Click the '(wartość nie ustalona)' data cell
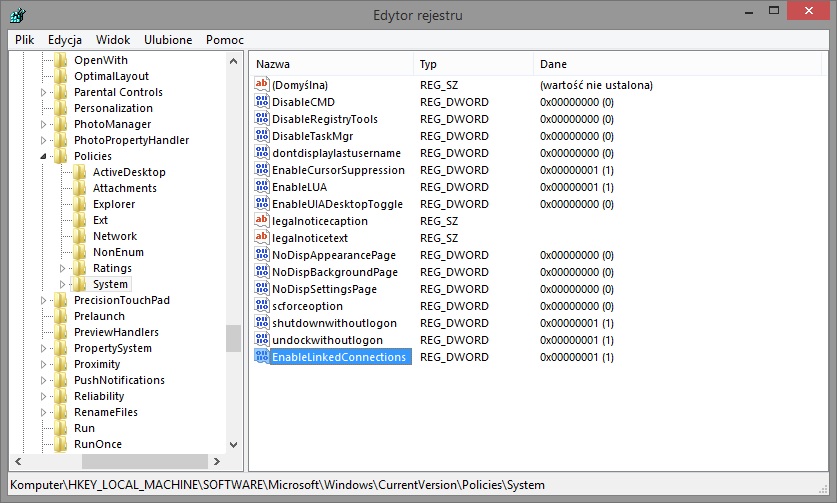The image size is (837, 503). pos(596,85)
